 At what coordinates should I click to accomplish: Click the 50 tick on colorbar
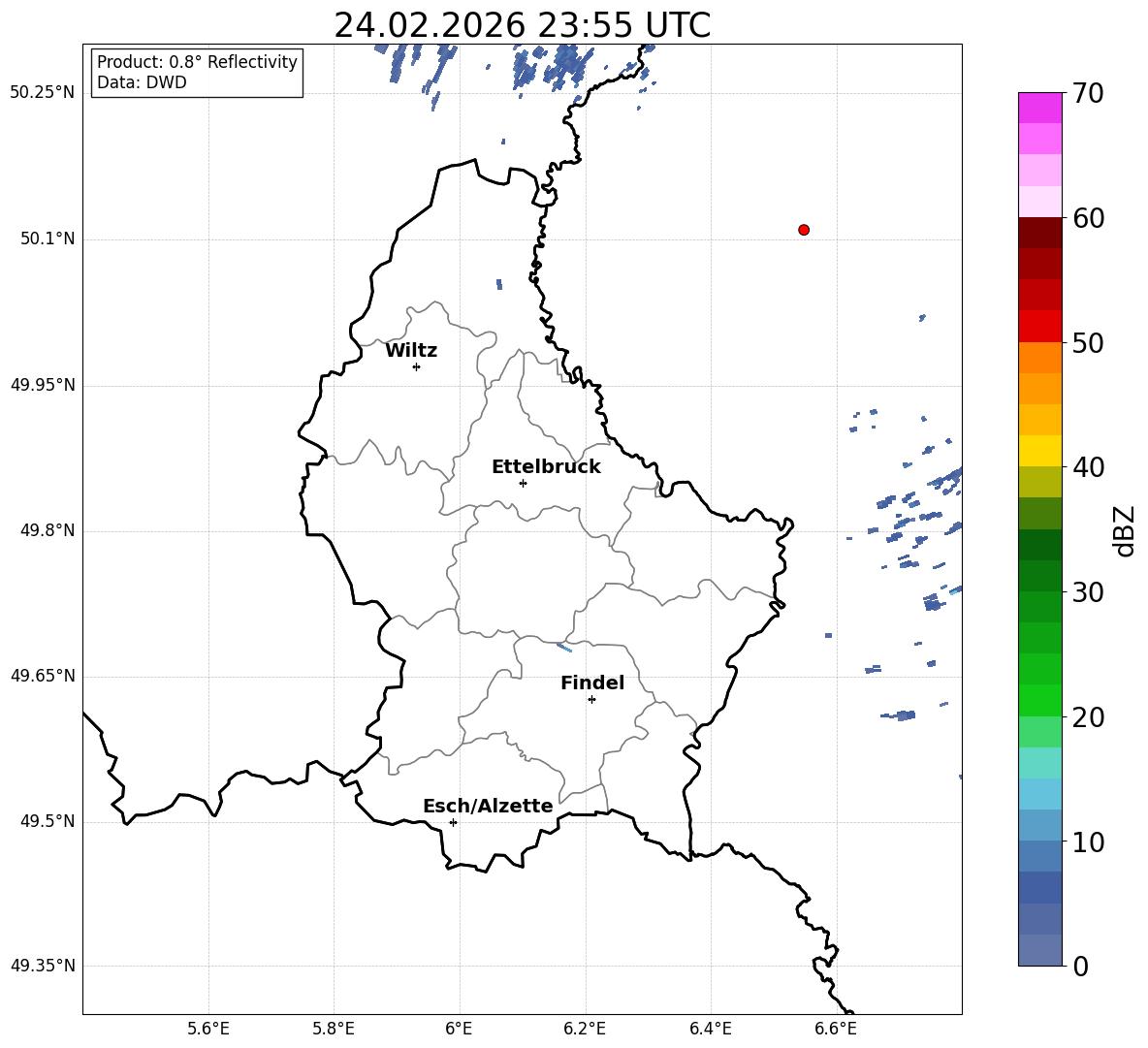(x=1089, y=343)
